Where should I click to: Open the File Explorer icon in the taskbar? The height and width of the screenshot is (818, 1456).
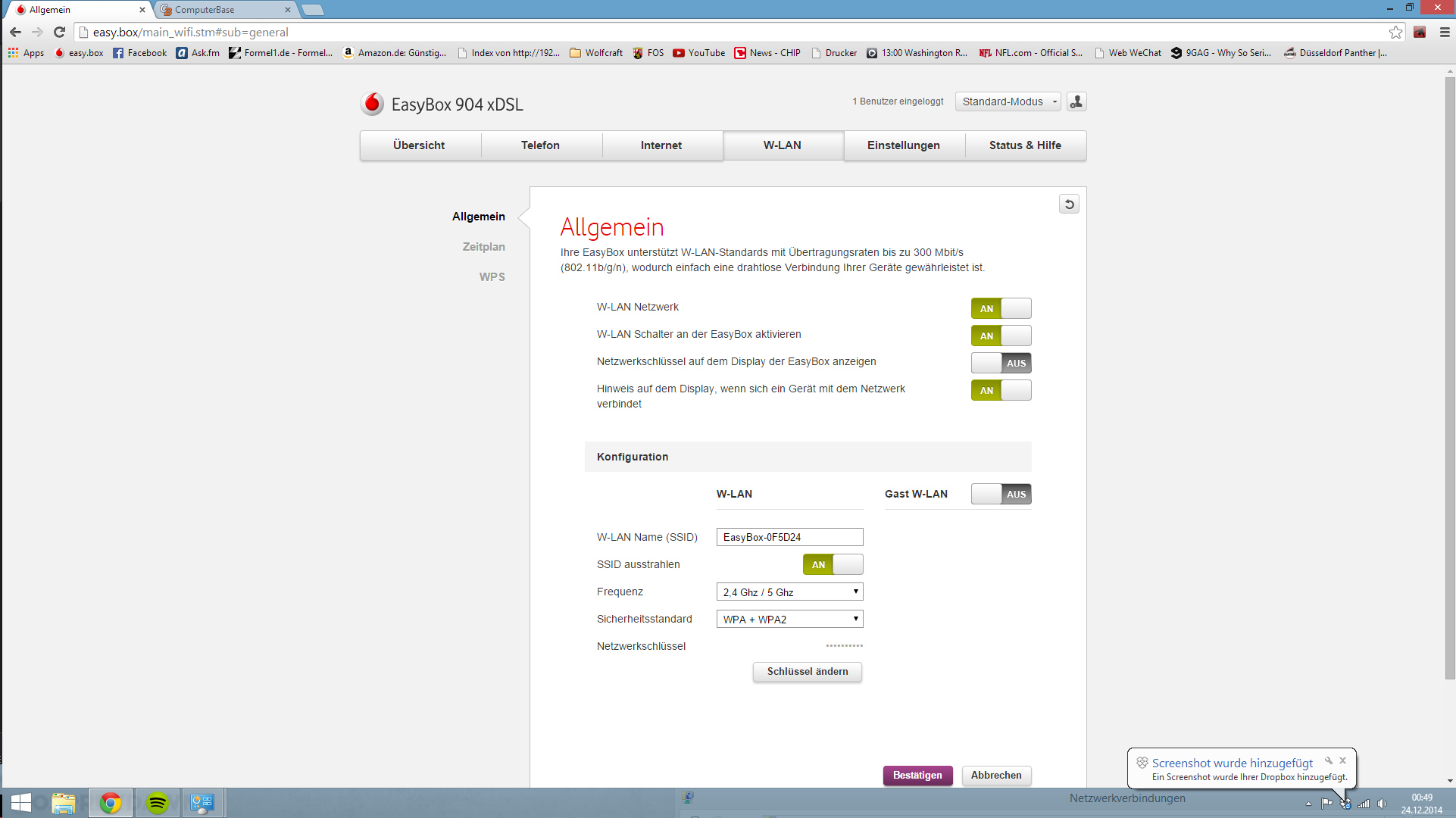(64, 803)
